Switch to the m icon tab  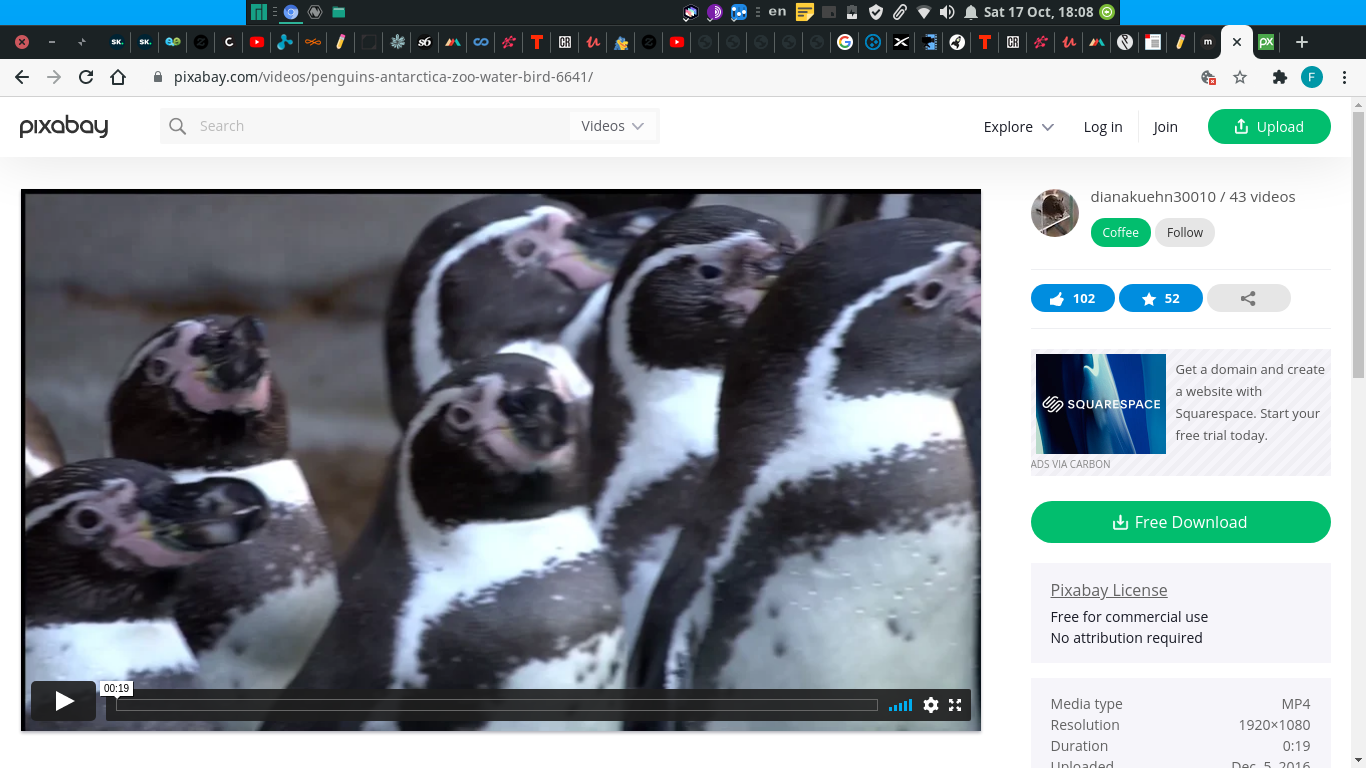[x=1208, y=42]
